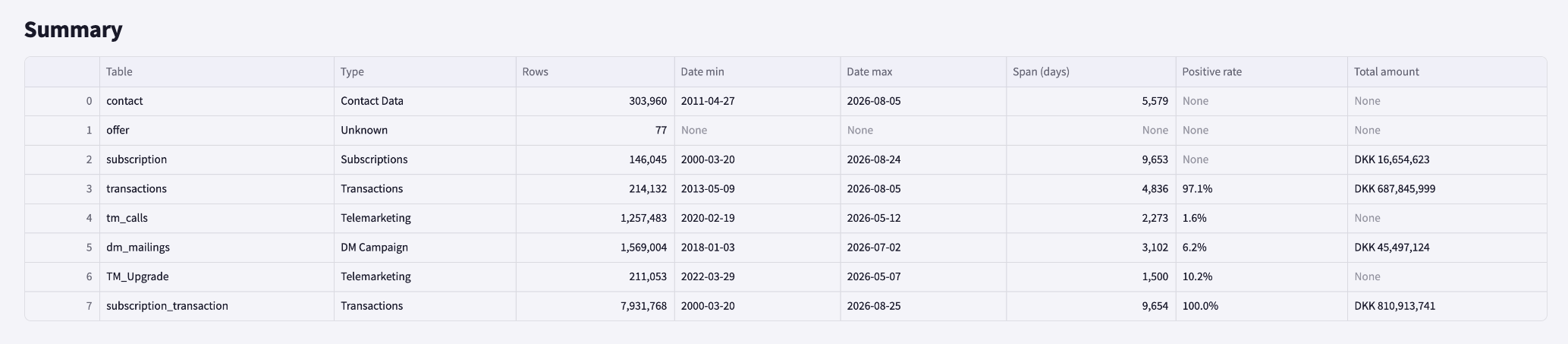The height and width of the screenshot is (344, 1568).
Task: Select the span value 1,500
Action: click(x=1091, y=276)
